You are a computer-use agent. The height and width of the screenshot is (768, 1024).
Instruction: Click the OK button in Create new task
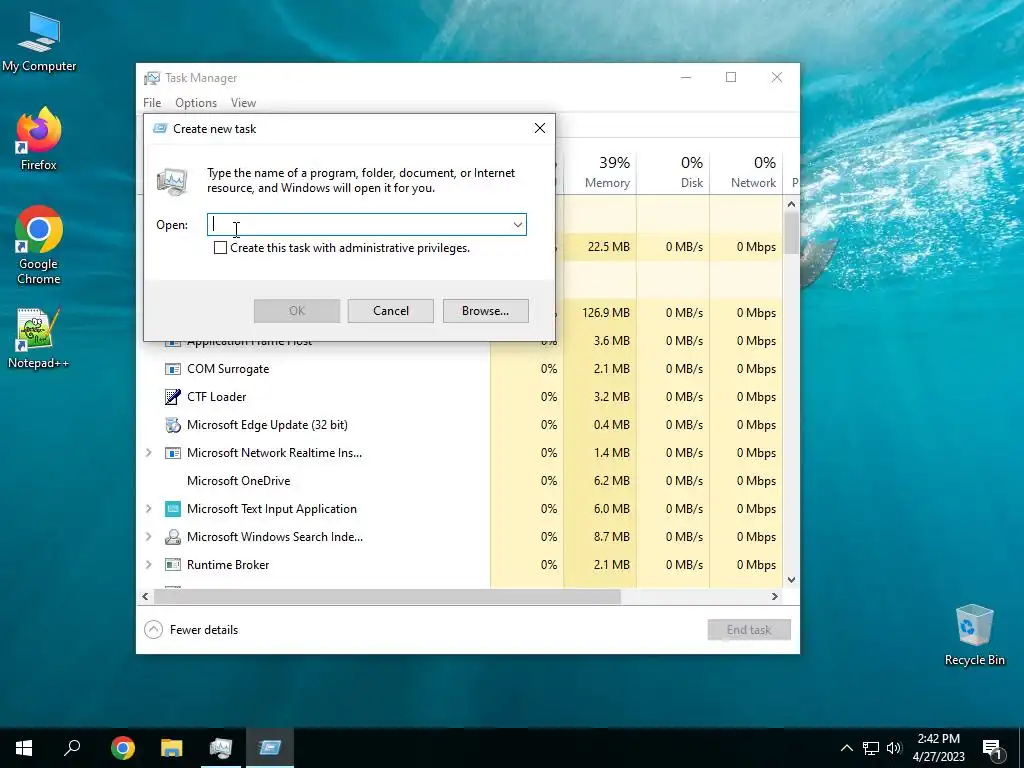(x=296, y=311)
